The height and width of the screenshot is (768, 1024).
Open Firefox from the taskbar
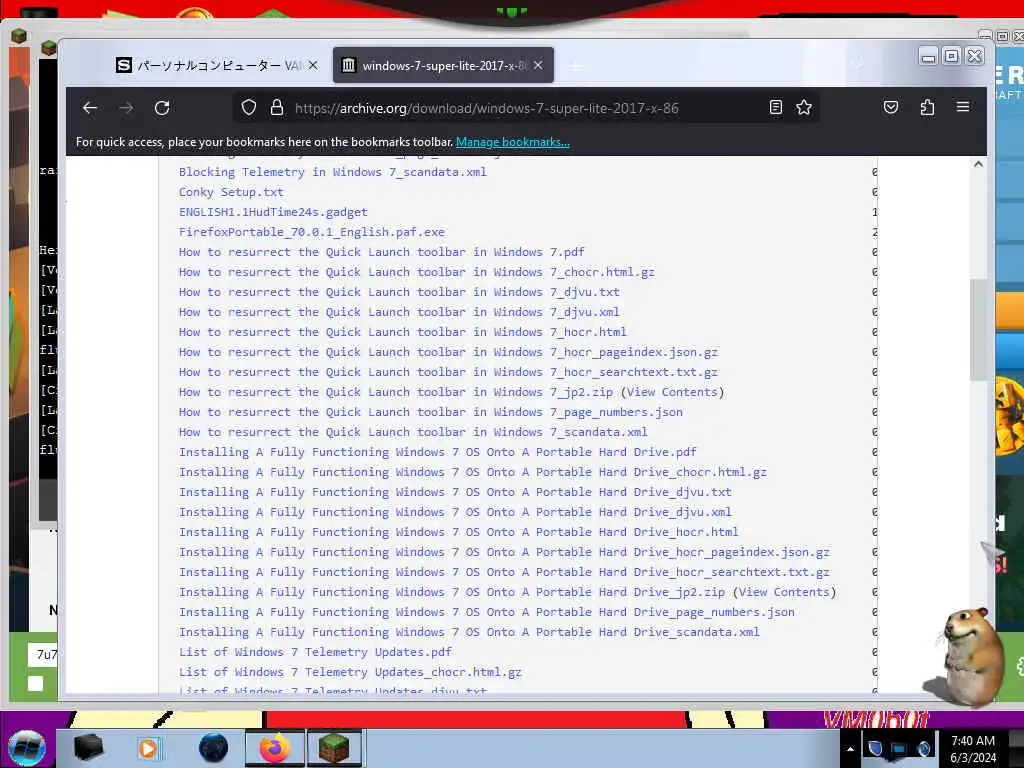(x=274, y=748)
